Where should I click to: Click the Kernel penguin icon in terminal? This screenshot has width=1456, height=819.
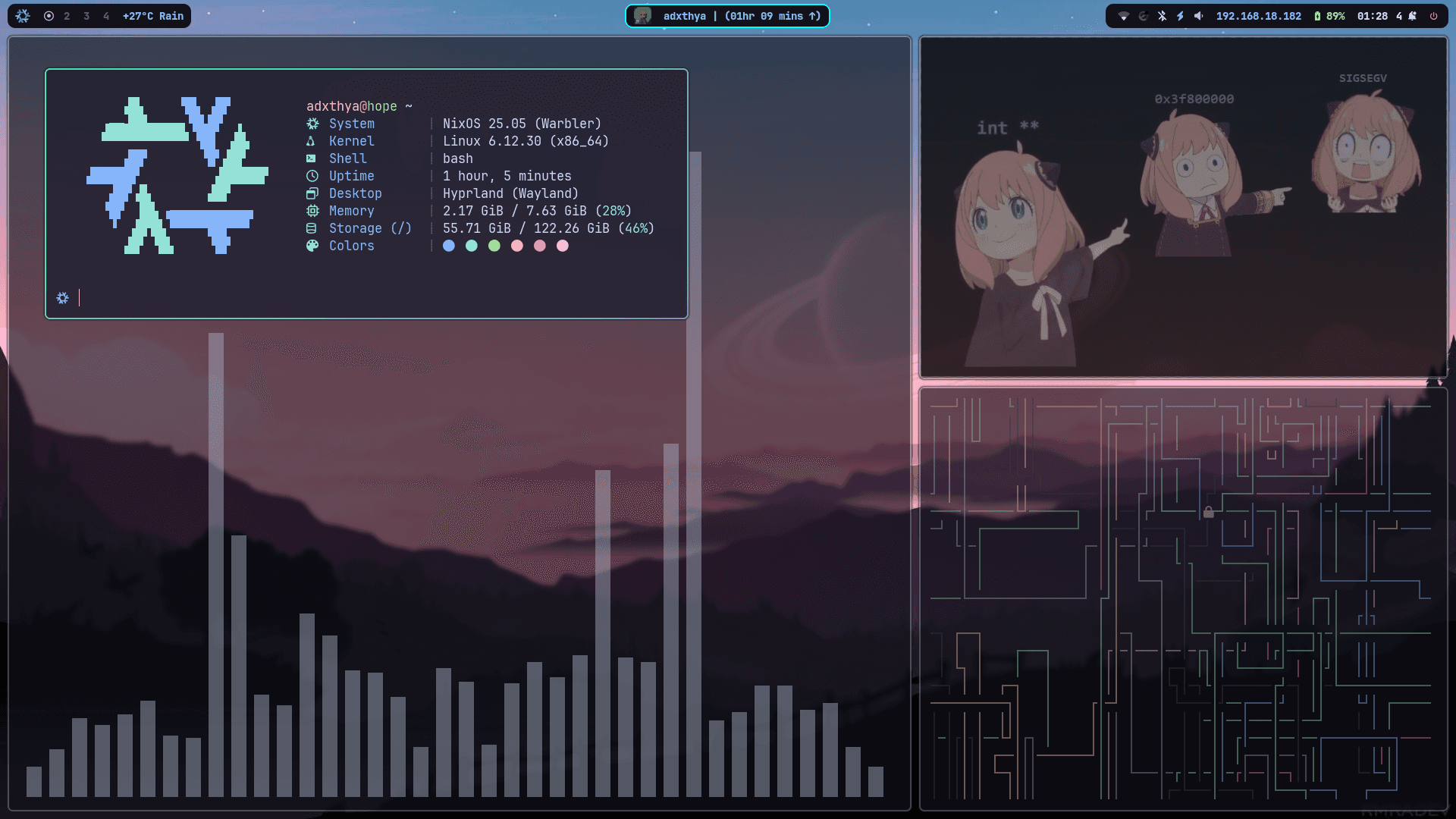point(311,141)
